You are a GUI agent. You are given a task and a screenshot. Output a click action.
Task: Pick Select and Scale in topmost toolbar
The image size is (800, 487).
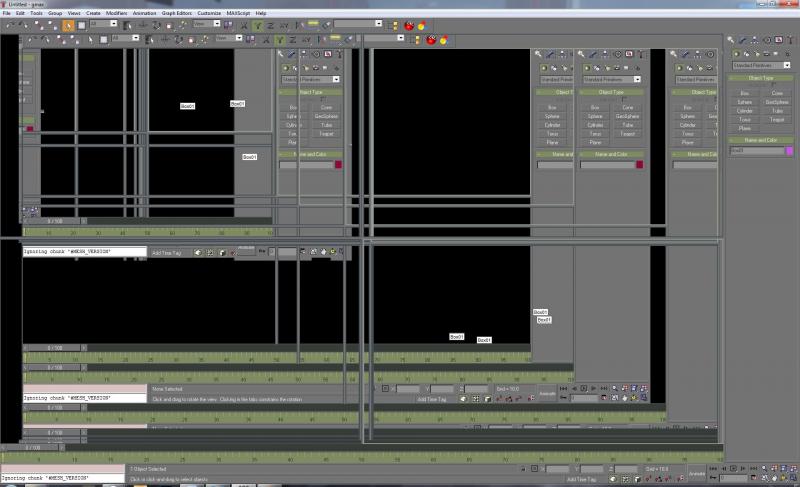(169, 25)
